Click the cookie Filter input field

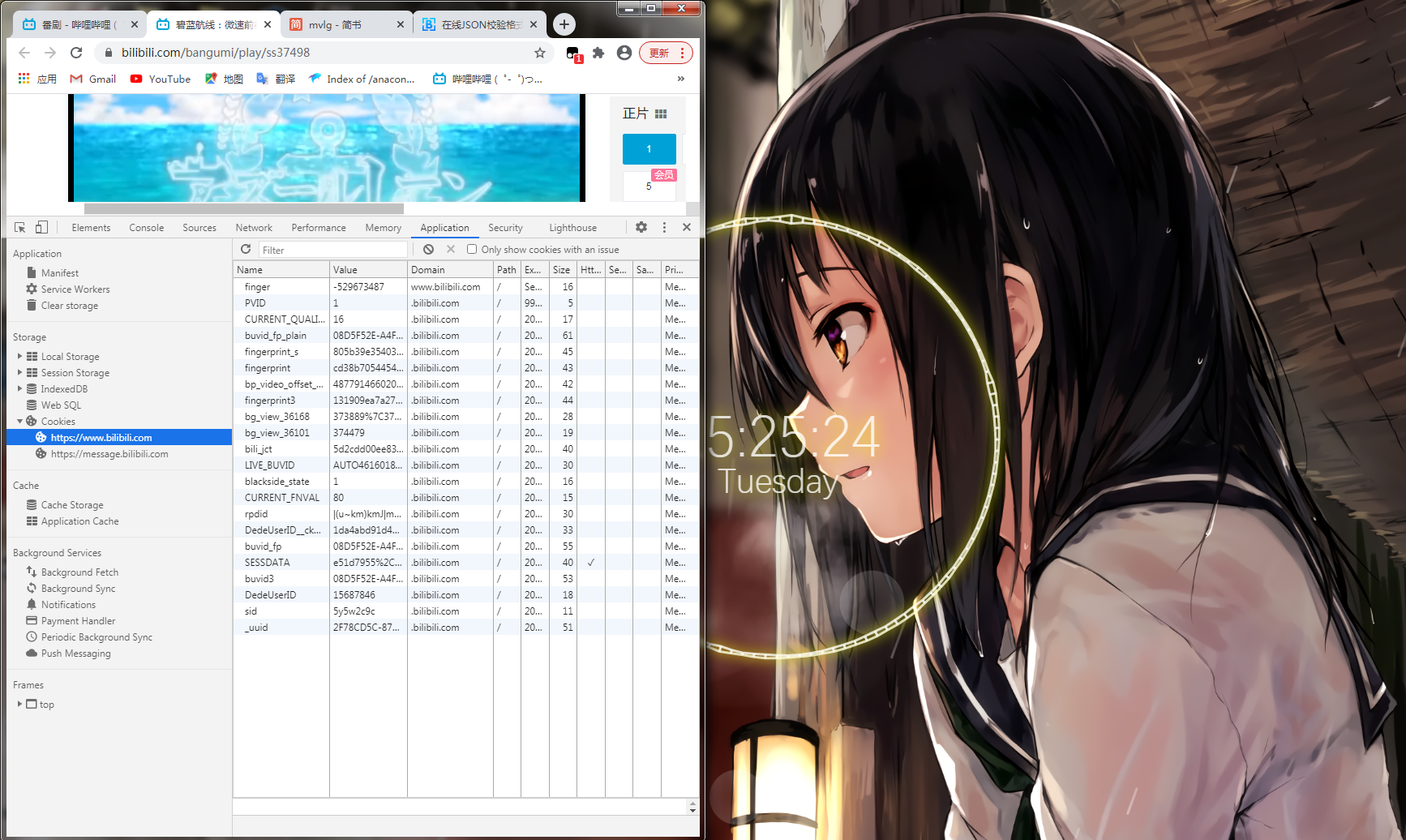[x=333, y=250]
